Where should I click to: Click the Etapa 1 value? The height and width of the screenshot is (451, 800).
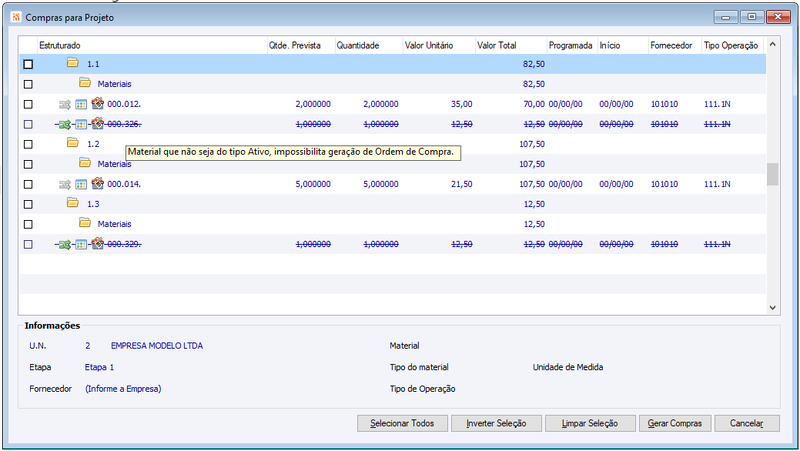99,367
